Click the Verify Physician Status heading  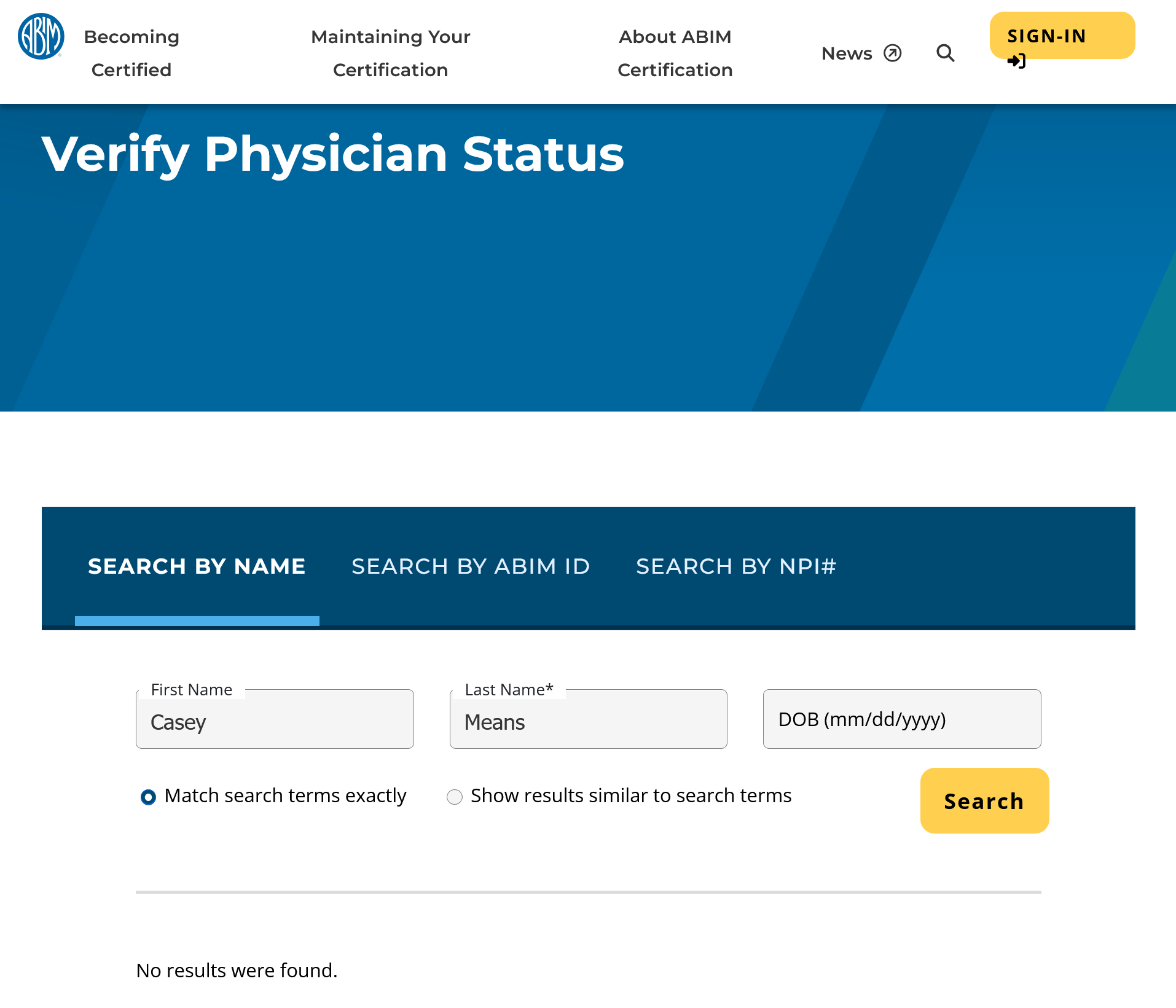point(332,154)
